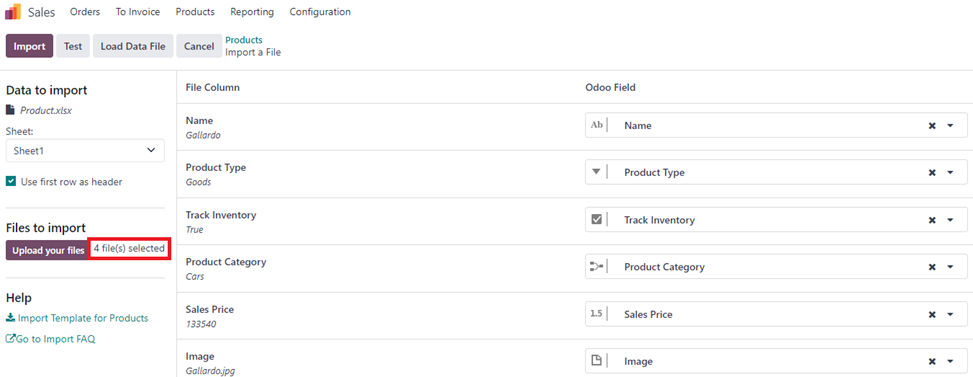Clear the Name field mapping
This screenshot has height=377, width=973.
(x=931, y=125)
